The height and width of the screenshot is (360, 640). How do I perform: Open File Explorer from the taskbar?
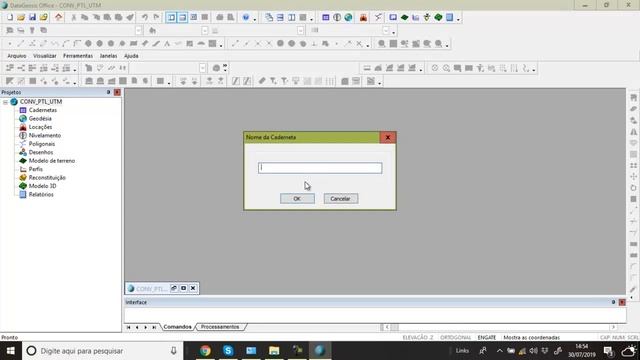[x=274, y=350]
